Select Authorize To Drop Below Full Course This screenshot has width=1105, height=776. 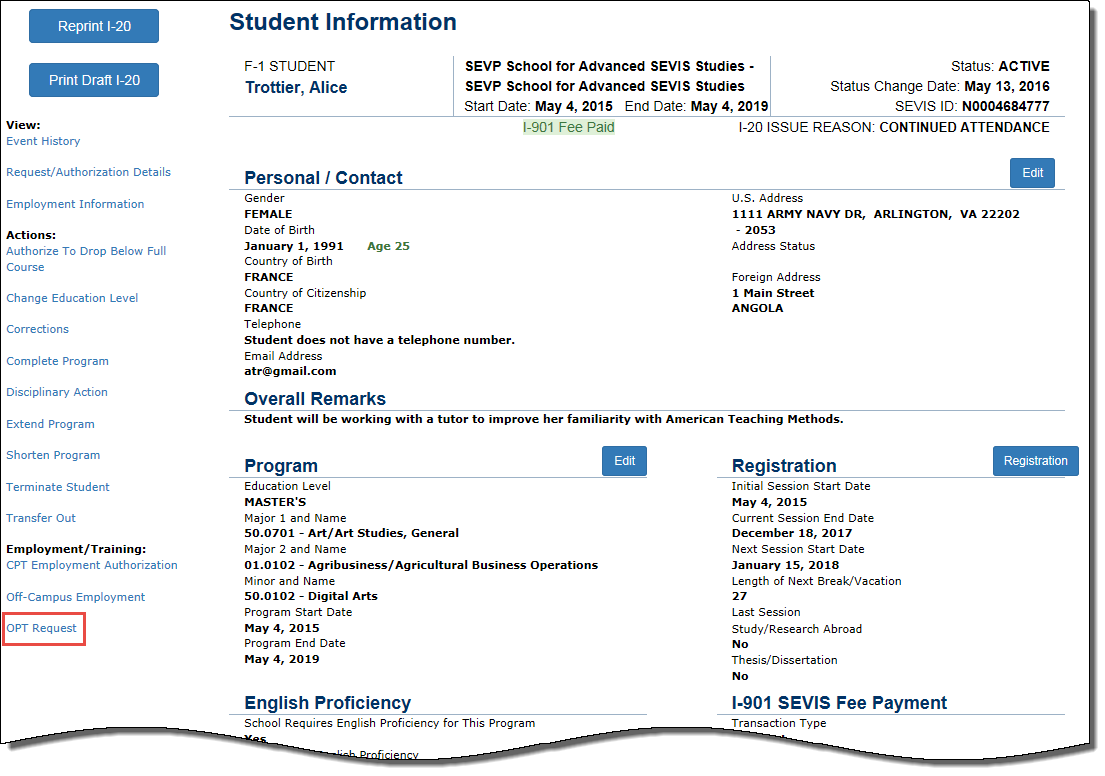86,259
